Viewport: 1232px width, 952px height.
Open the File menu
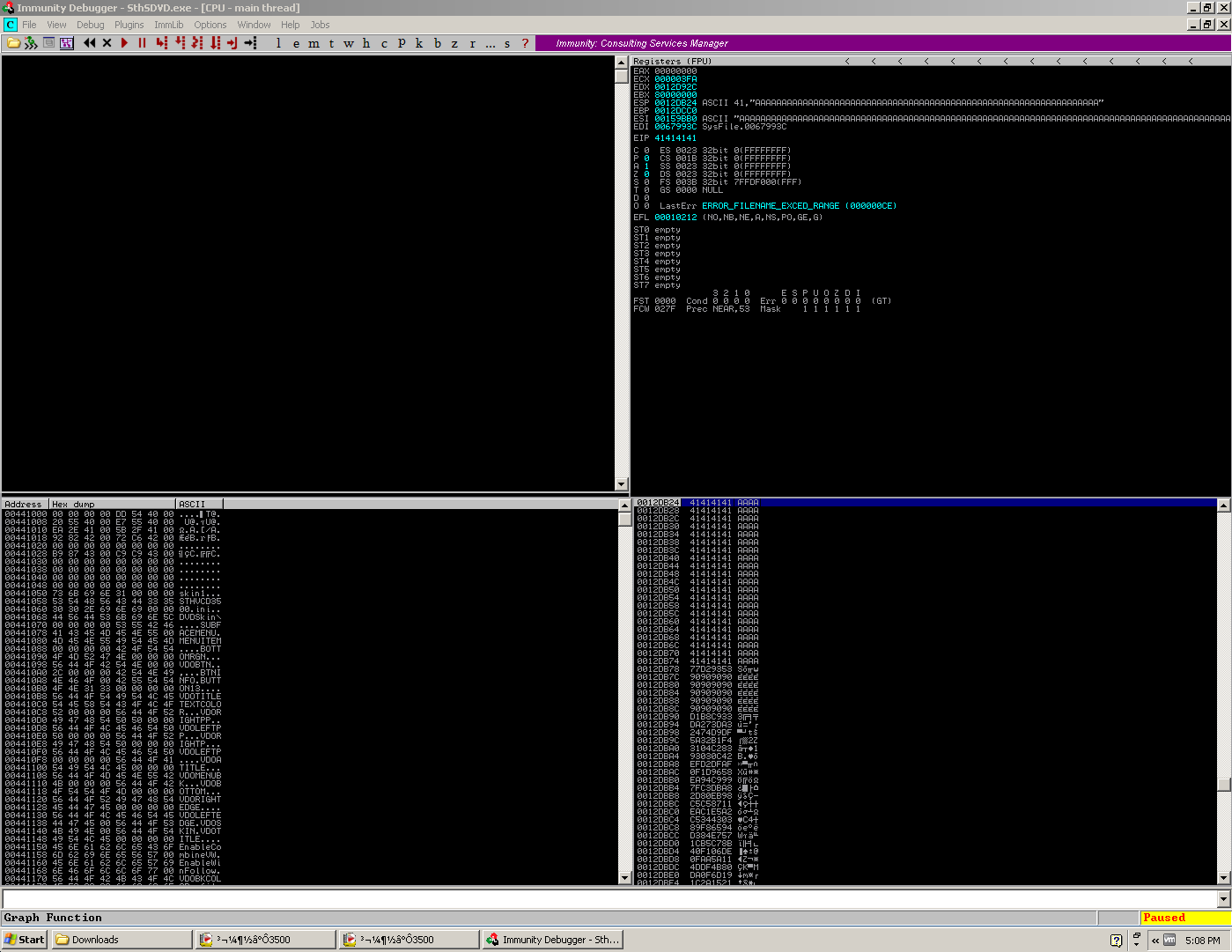coord(29,25)
